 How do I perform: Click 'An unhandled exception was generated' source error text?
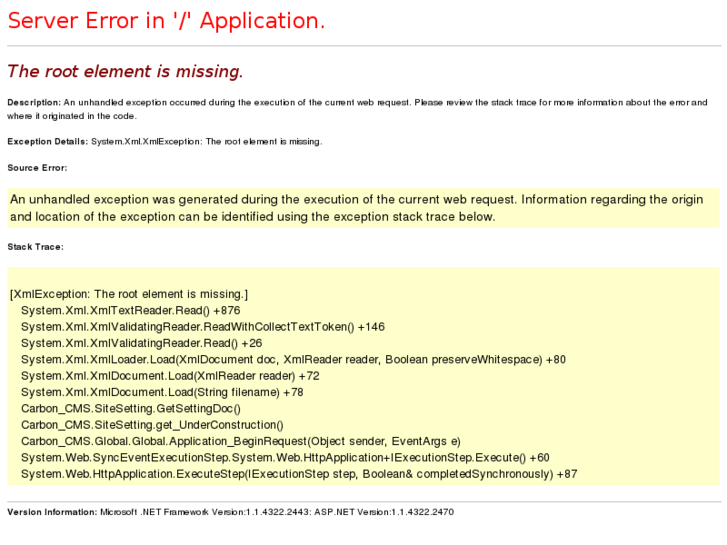[x=357, y=208]
